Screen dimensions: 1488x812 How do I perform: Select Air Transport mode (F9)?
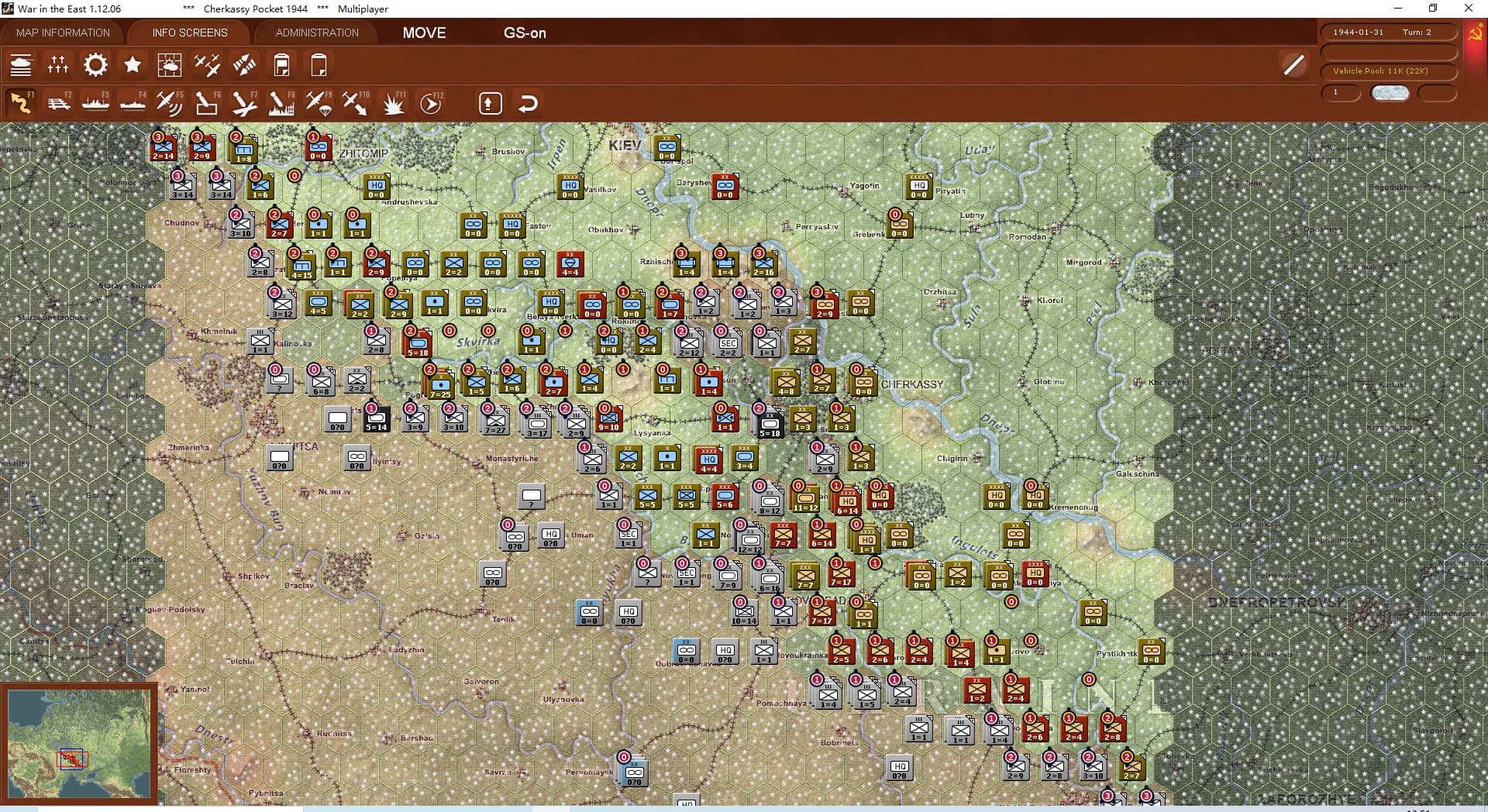319,103
